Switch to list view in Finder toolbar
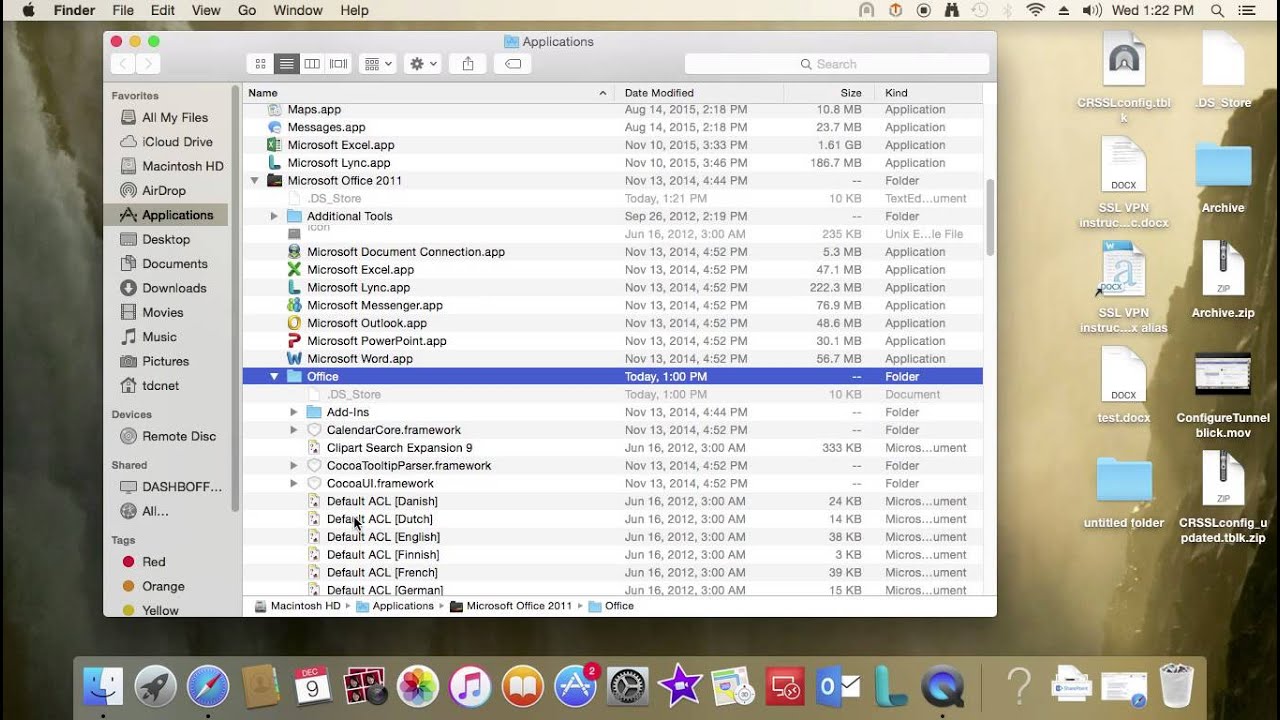The image size is (1280, 720). click(x=286, y=64)
